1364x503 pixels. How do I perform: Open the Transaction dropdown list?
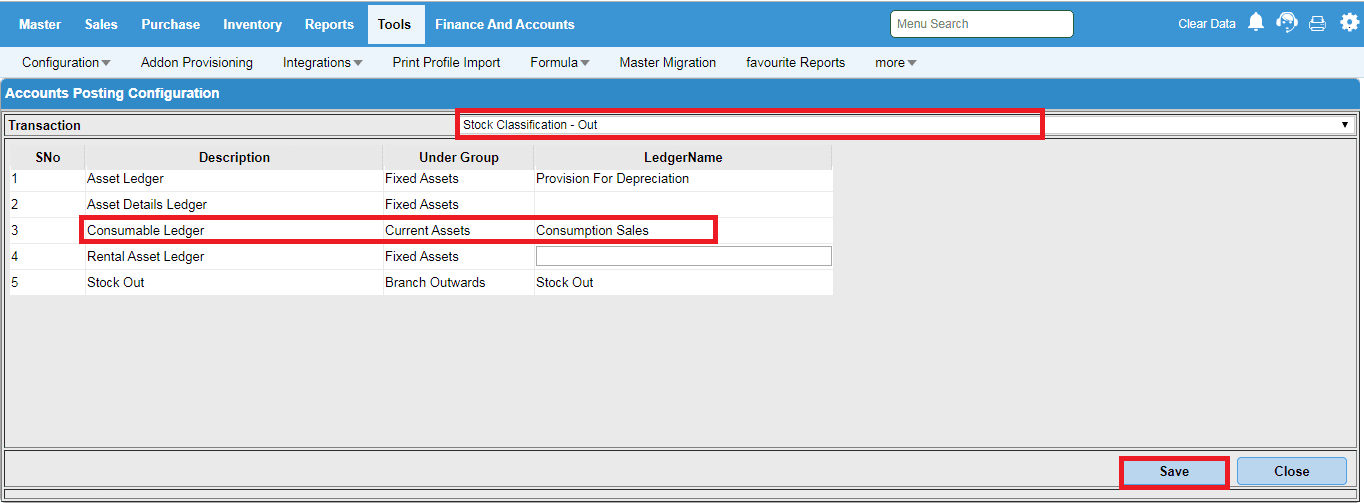click(906, 125)
